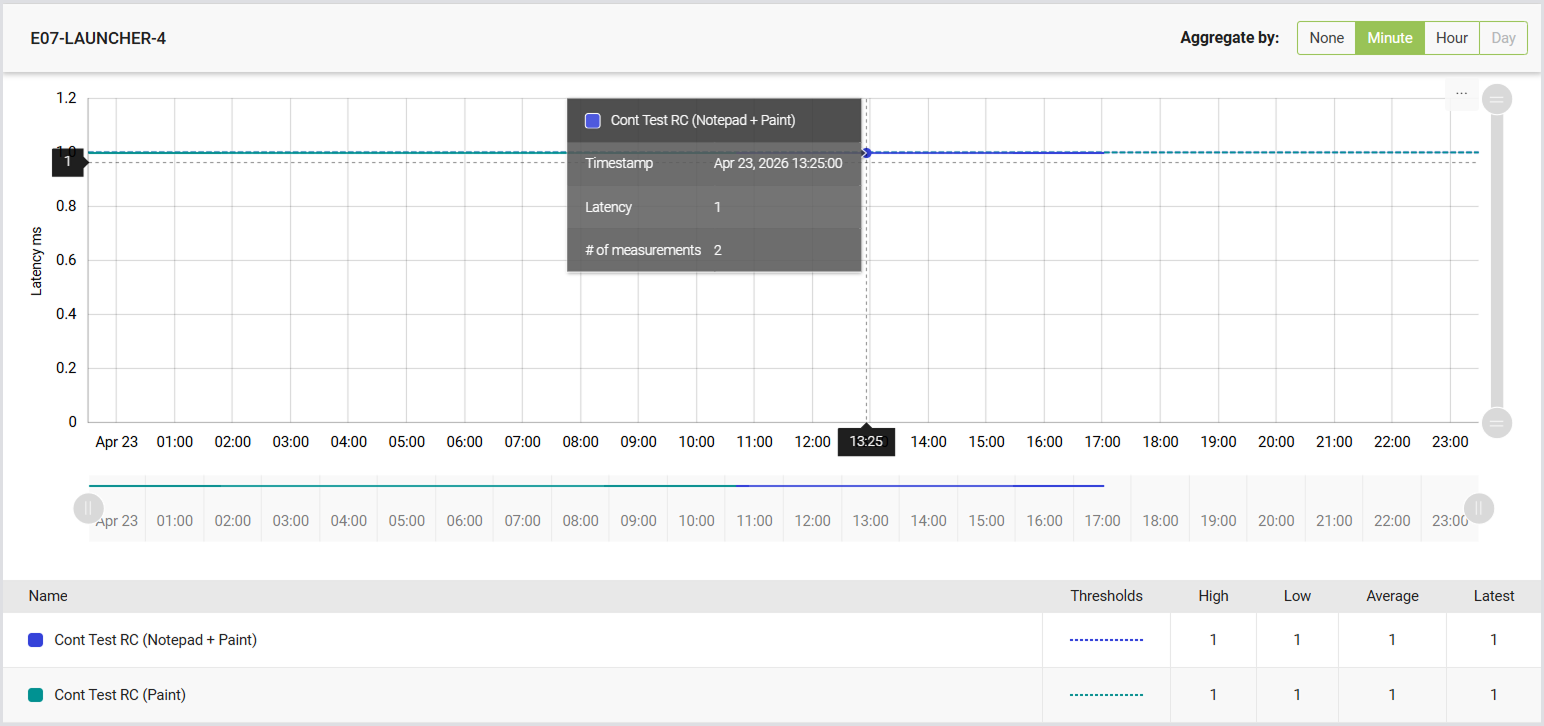The width and height of the screenshot is (1544, 726).
Task: Toggle Cont Test RC (Notepad + Paint) series swatch
Action: (36, 640)
